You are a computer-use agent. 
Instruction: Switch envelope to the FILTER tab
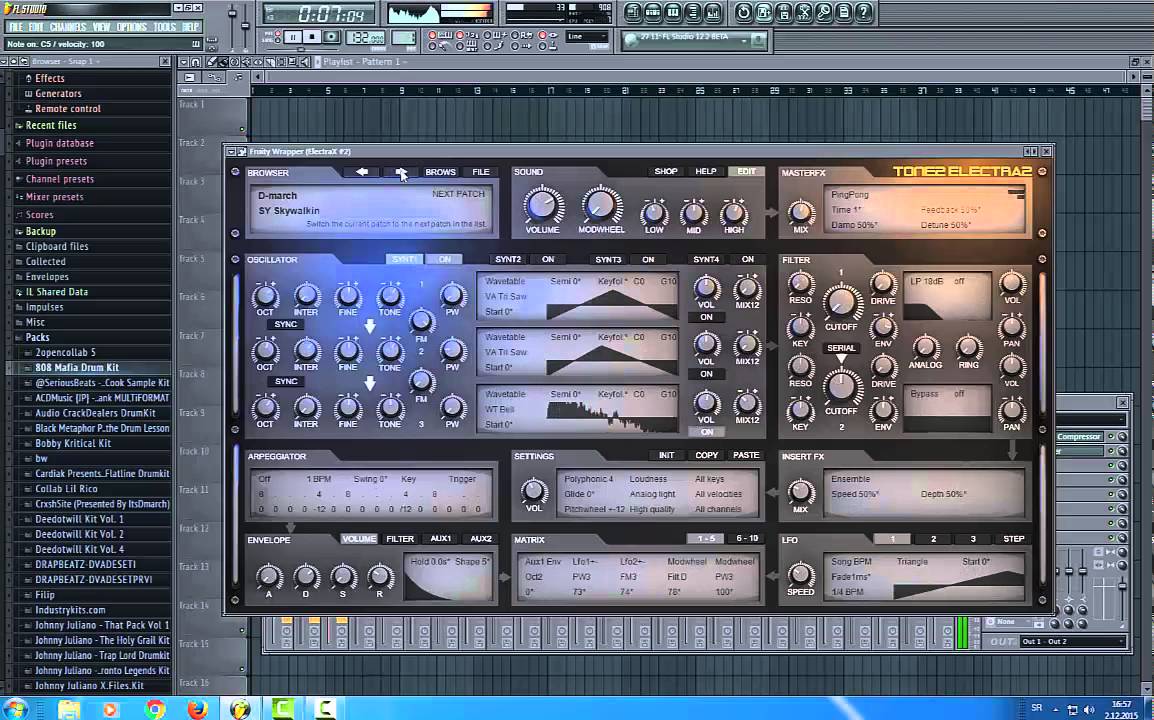click(400, 539)
